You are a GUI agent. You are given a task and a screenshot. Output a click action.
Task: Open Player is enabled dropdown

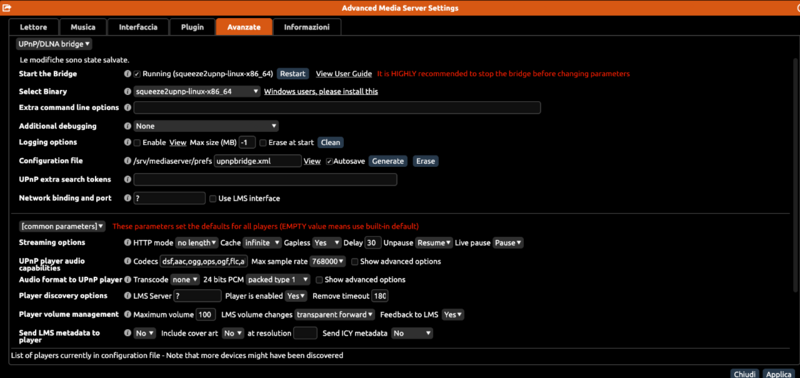point(296,296)
